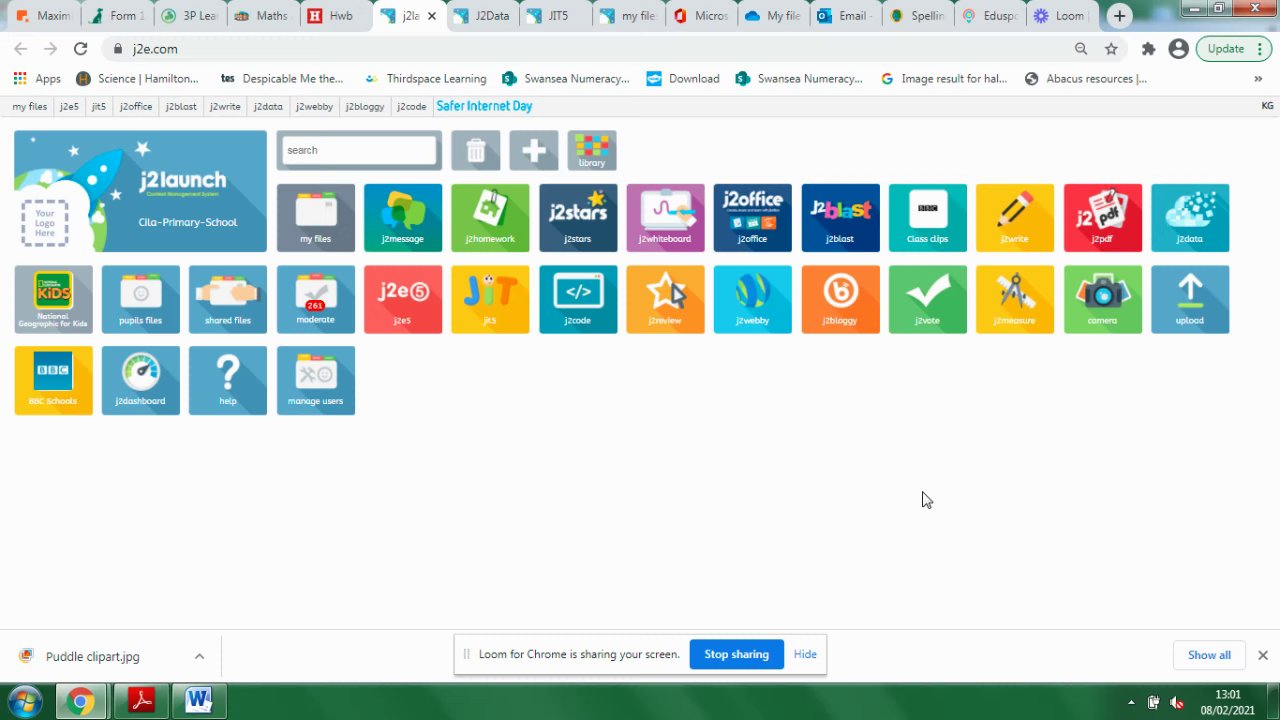The width and height of the screenshot is (1280, 720).
Task: Open the Thirdspace Learning bookmark
Action: (x=426, y=78)
